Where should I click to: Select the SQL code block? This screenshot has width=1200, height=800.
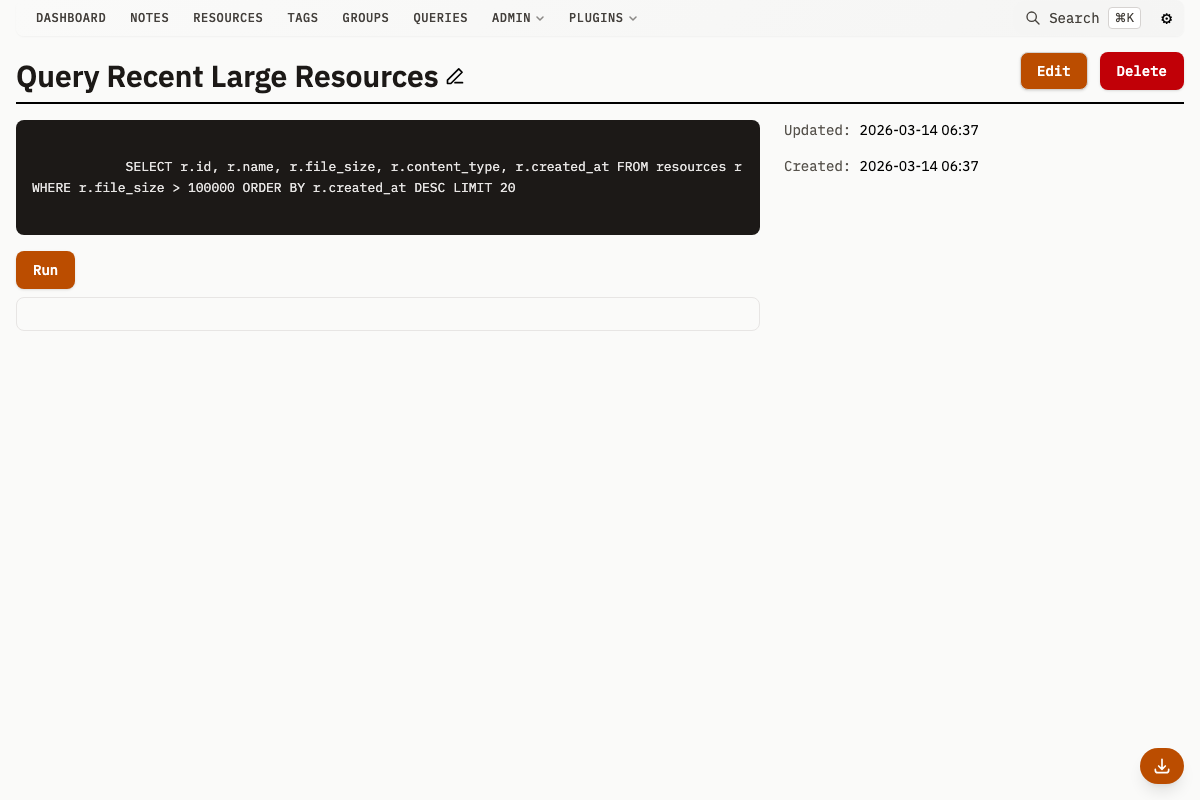click(388, 177)
